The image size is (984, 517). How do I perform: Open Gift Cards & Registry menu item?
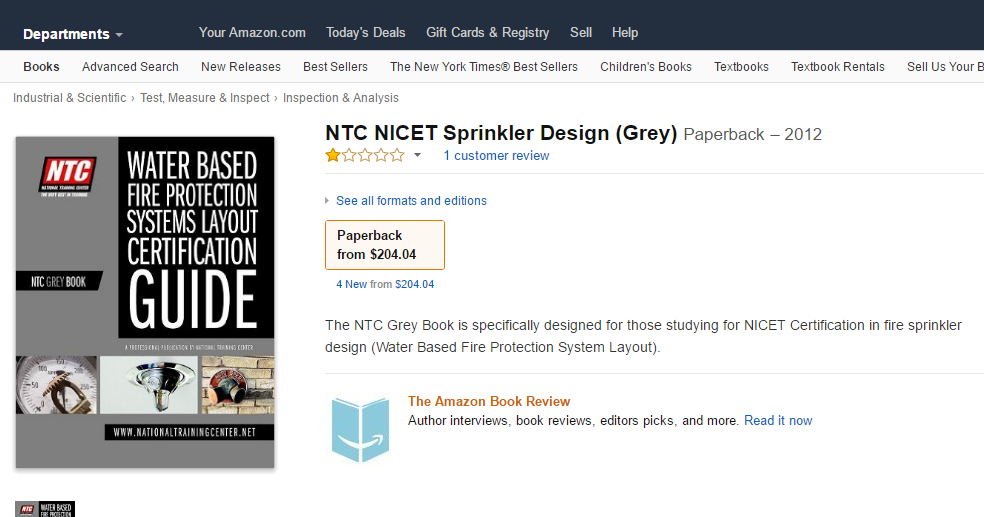pyautogui.click(x=487, y=32)
